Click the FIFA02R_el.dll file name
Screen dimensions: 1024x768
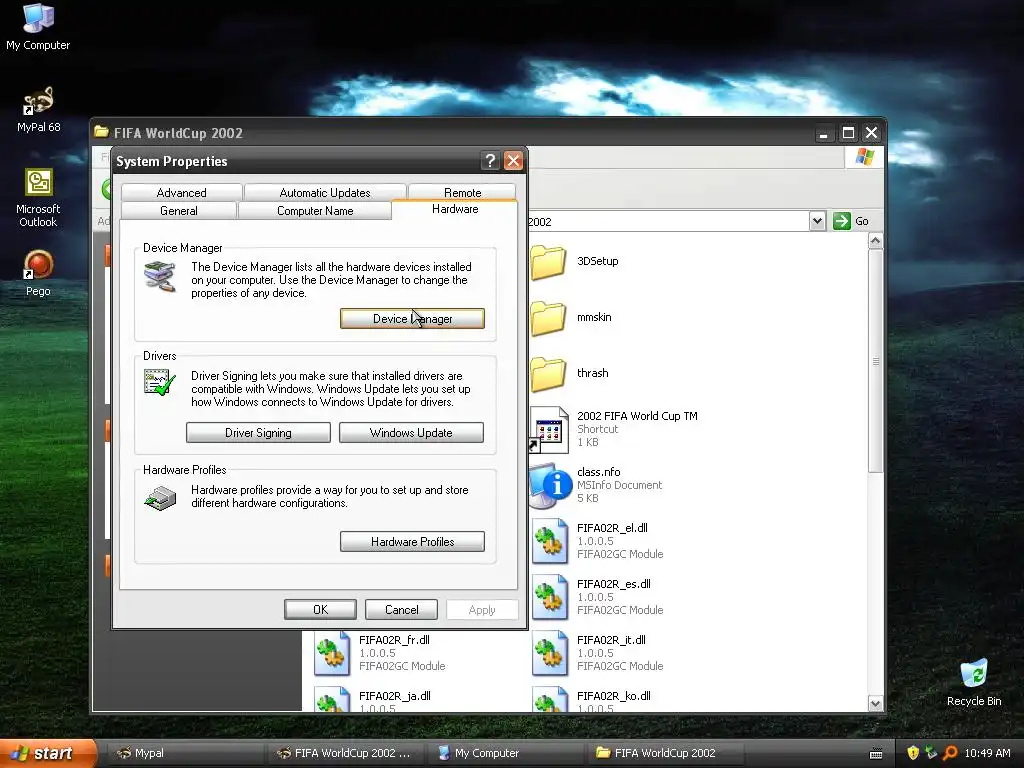(612, 528)
